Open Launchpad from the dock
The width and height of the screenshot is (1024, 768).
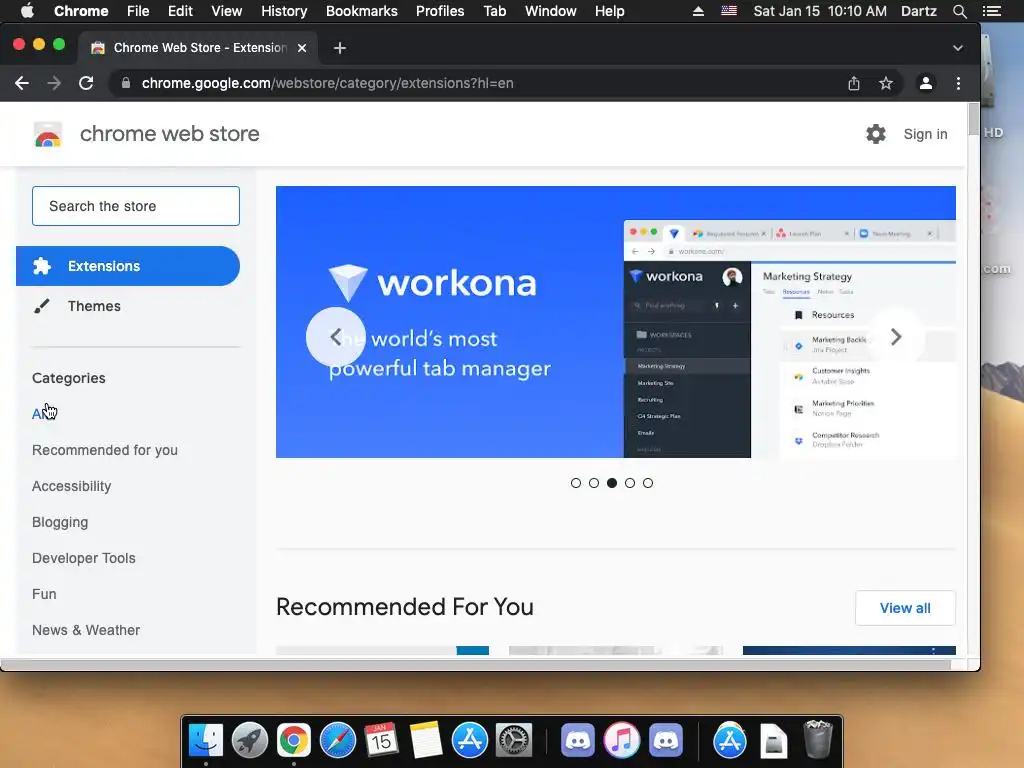(249, 740)
